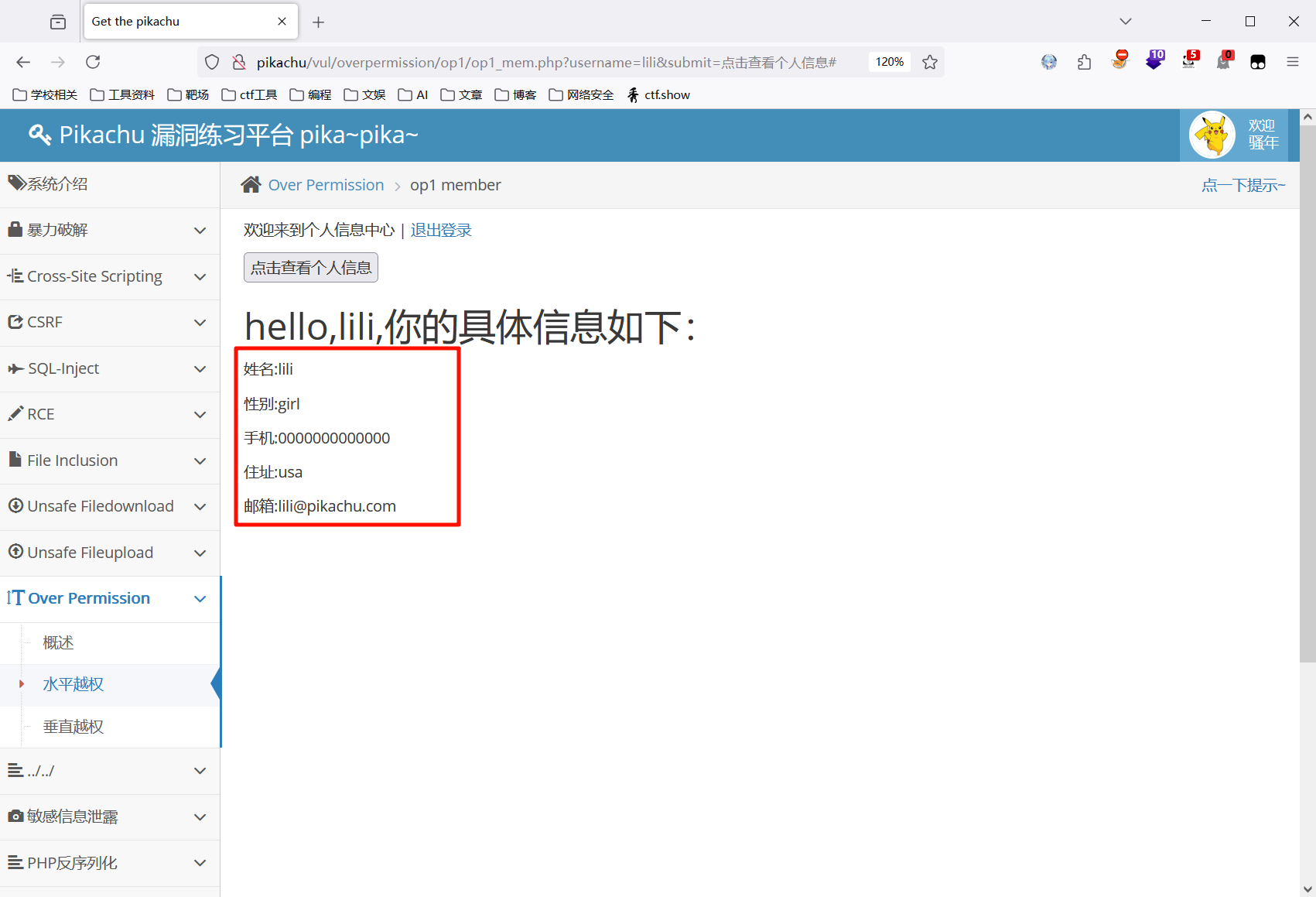1316x897 pixels.
Task: Open the globe extension icon
Action: pos(1048,62)
